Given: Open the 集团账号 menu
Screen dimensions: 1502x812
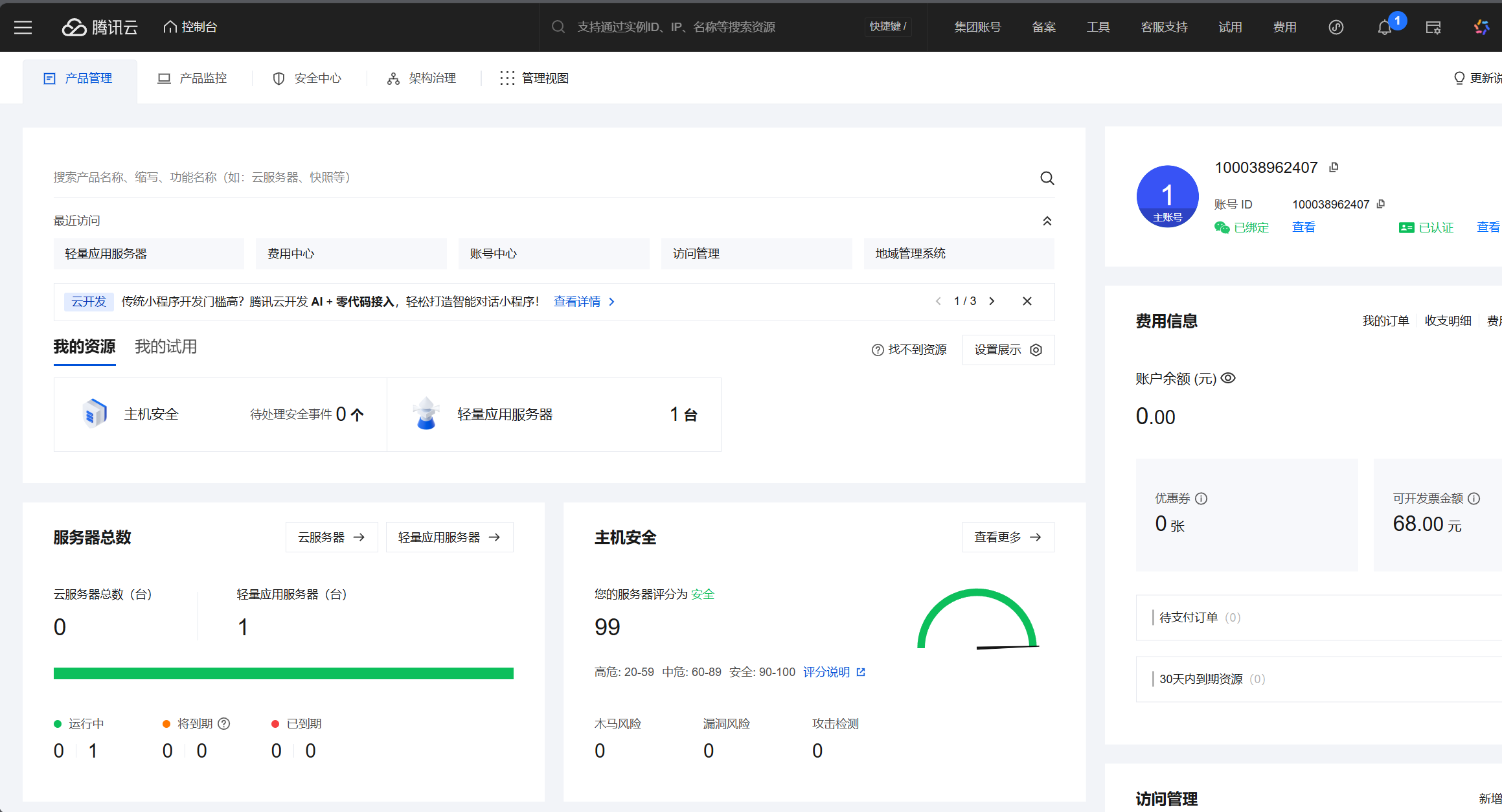Looking at the screenshot, I should coord(977,27).
